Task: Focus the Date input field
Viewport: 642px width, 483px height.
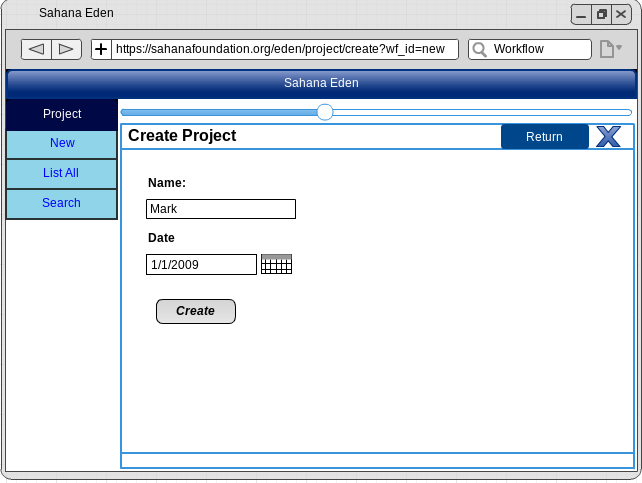Action: [201, 264]
